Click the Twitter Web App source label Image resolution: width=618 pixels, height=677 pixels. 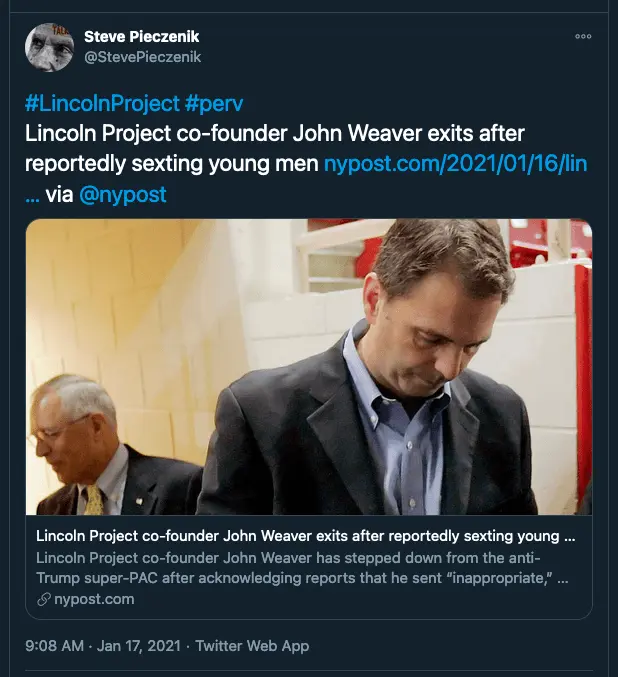252,646
